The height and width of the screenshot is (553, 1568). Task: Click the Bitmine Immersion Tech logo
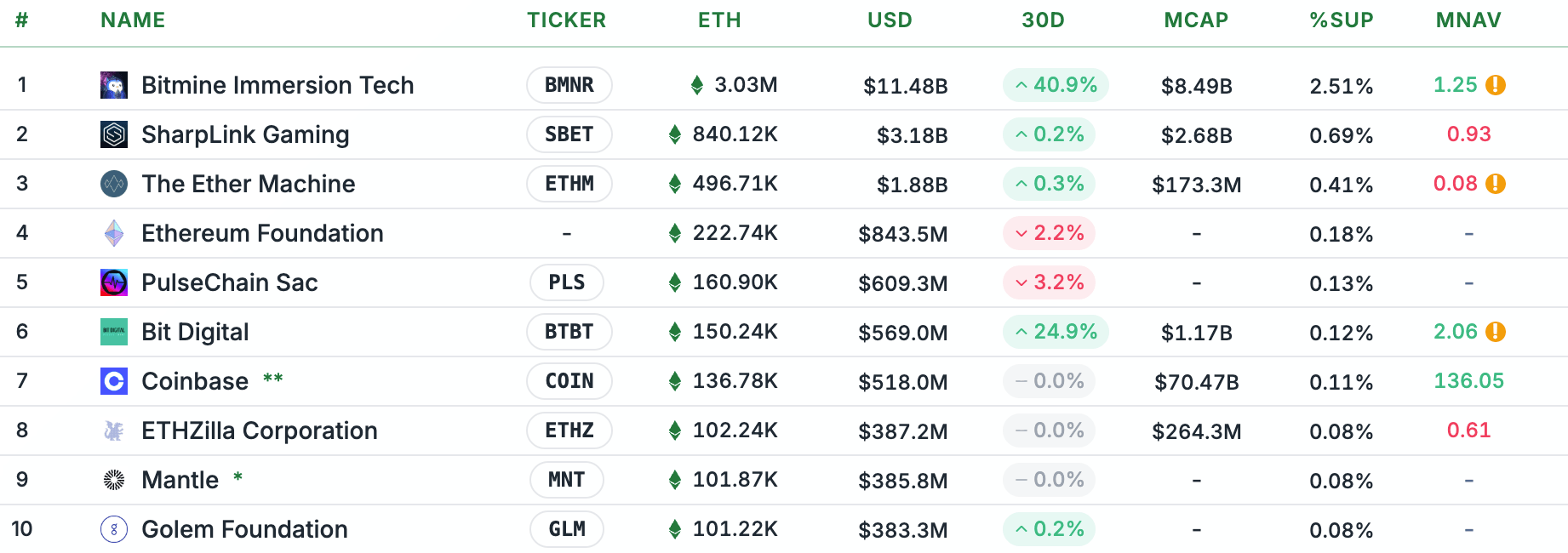[112, 85]
